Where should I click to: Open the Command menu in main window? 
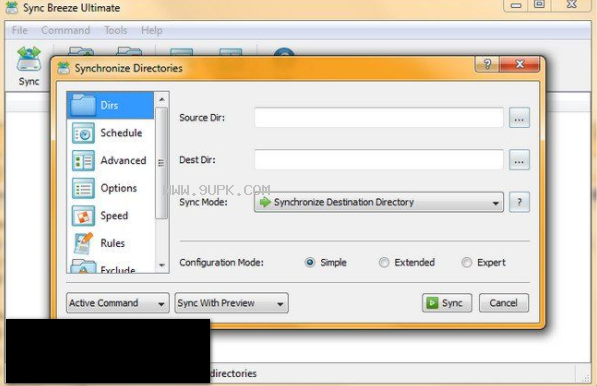(66, 30)
